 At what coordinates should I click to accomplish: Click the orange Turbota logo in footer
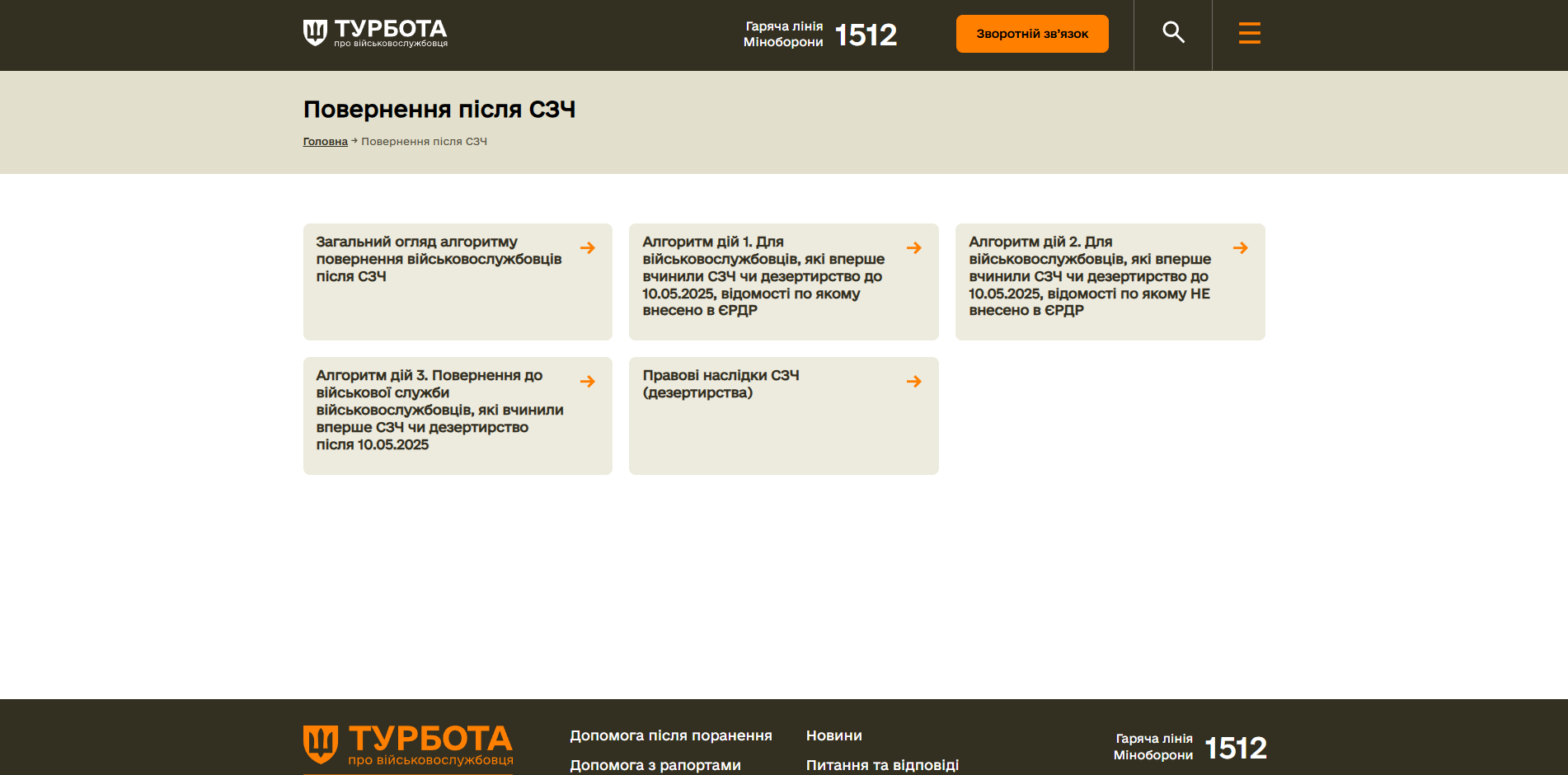[x=408, y=745]
